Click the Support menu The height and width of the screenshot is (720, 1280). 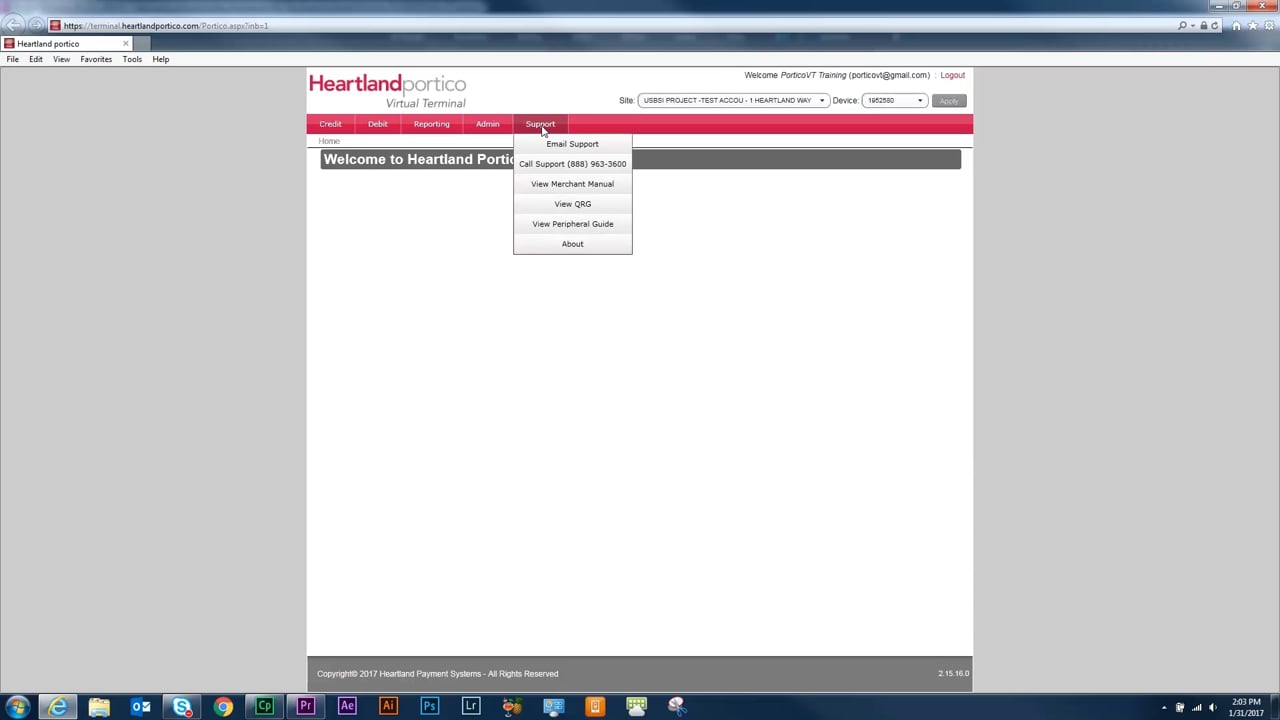[540, 124]
